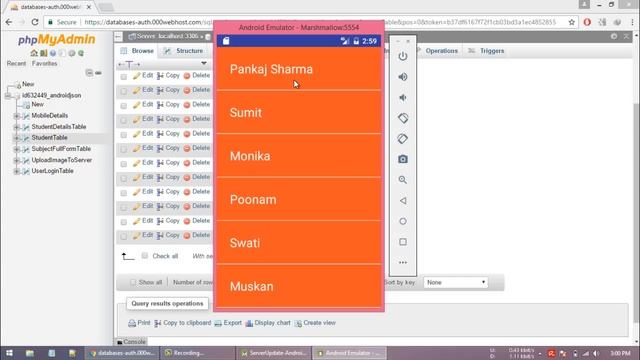Open the column options dropdown arrow
This screenshot has width=640, height=360.
204,63
